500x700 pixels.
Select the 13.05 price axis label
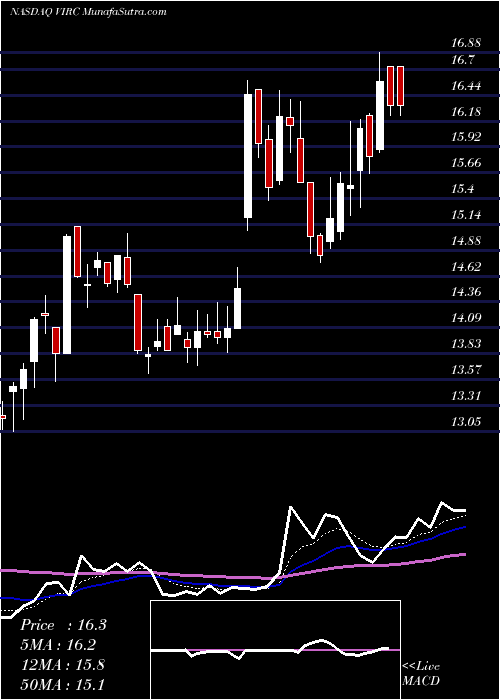(466, 421)
